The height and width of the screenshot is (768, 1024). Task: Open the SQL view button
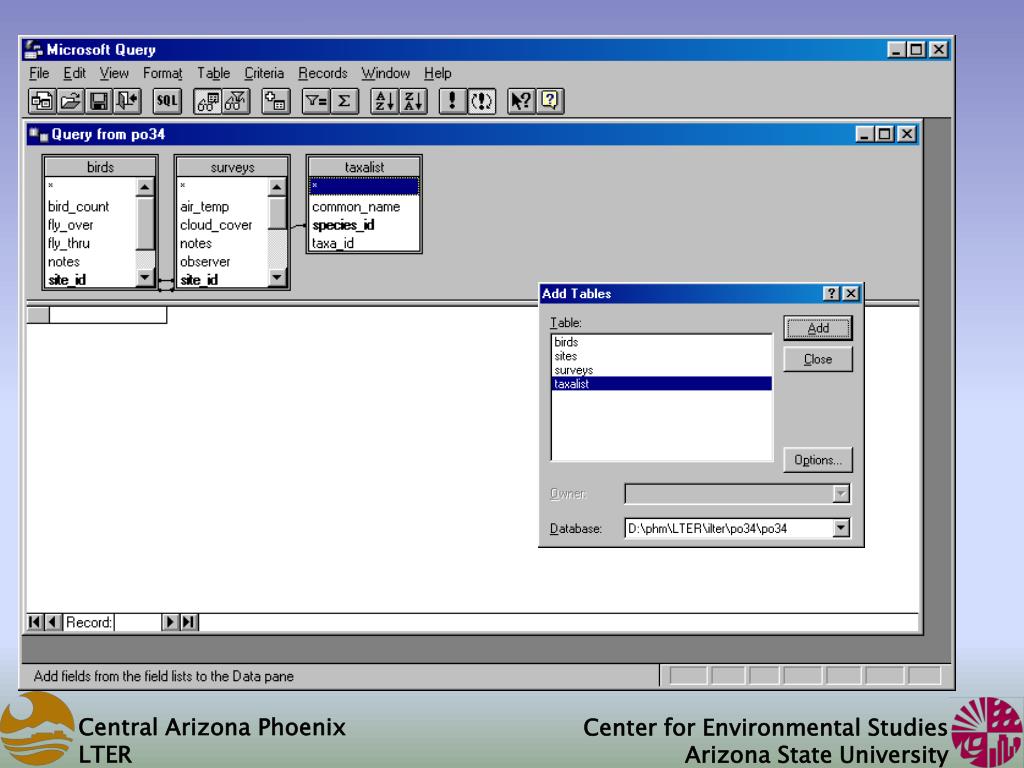click(167, 101)
